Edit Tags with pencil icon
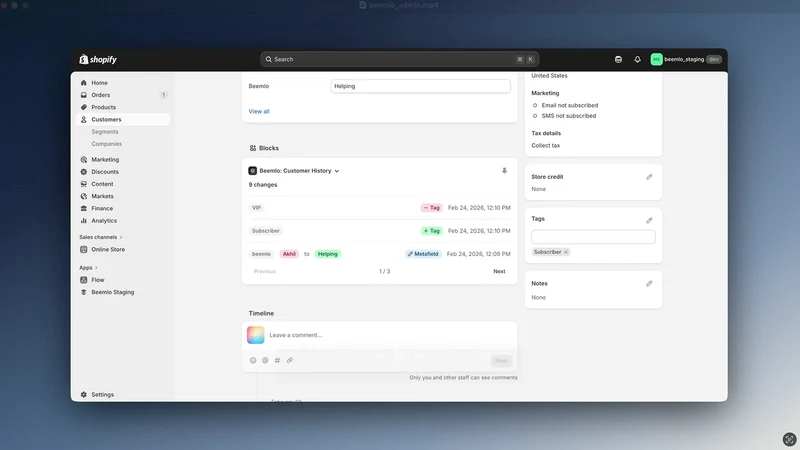The image size is (800, 450). 649,220
